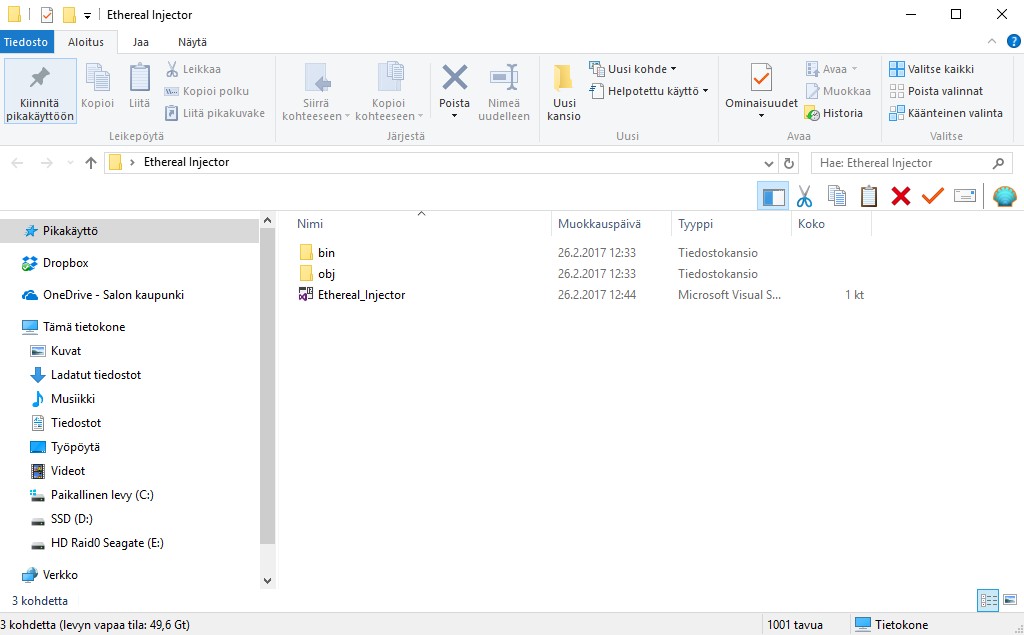This screenshot has width=1024, height=635.
Task: Open Quick Access Toolbar customize arrow
Action: click(x=88, y=16)
